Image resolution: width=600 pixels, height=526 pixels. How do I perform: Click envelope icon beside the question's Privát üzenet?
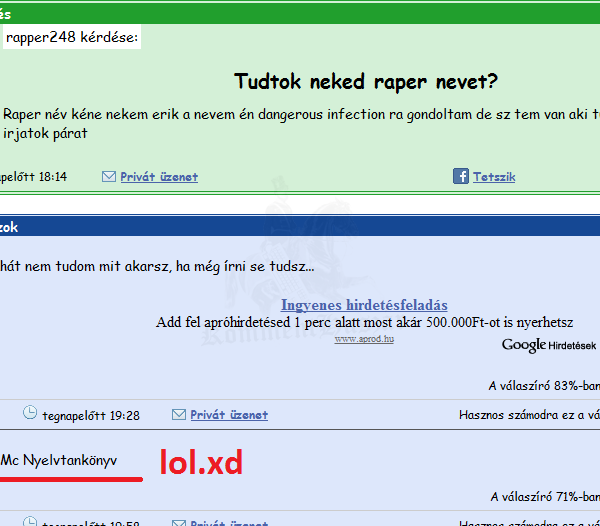click(109, 176)
